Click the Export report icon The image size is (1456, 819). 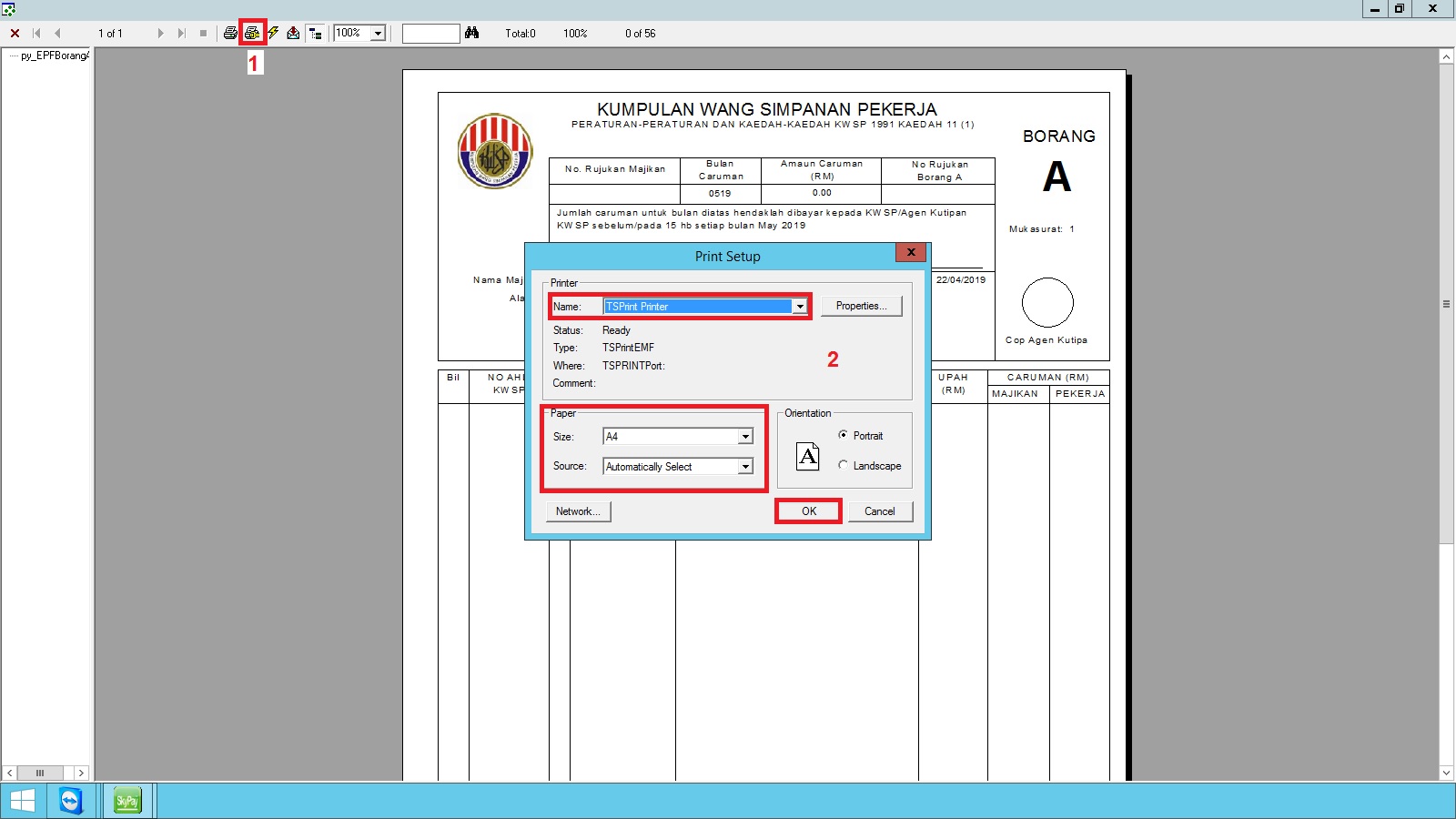[293, 33]
